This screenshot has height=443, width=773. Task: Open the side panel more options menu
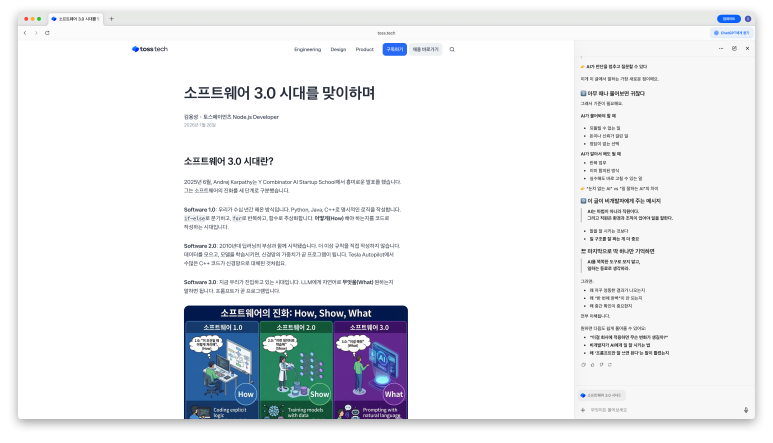pyautogui.click(x=720, y=48)
